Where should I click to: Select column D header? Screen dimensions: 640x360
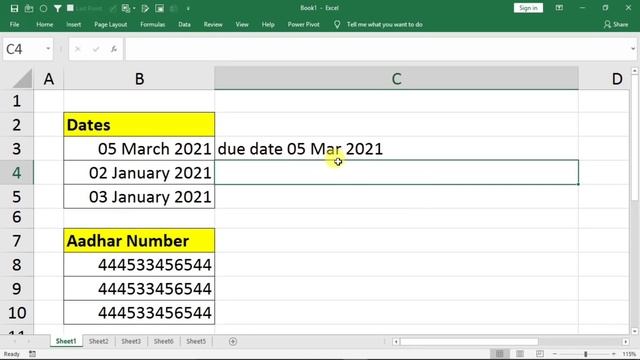[604, 78]
